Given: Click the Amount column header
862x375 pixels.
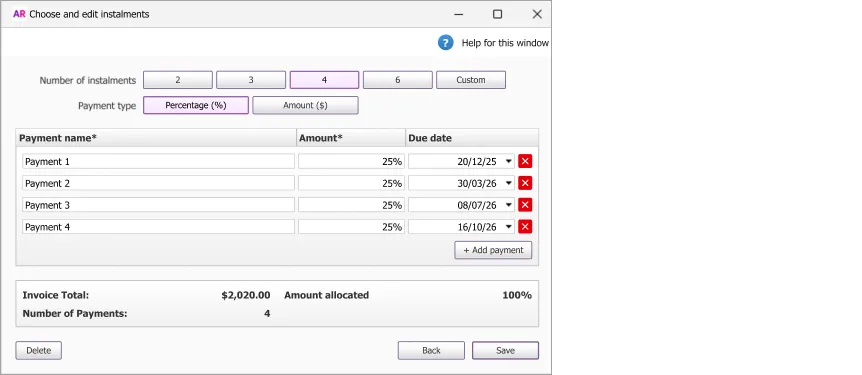Looking at the screenshot, I should (x=351, y=138).
